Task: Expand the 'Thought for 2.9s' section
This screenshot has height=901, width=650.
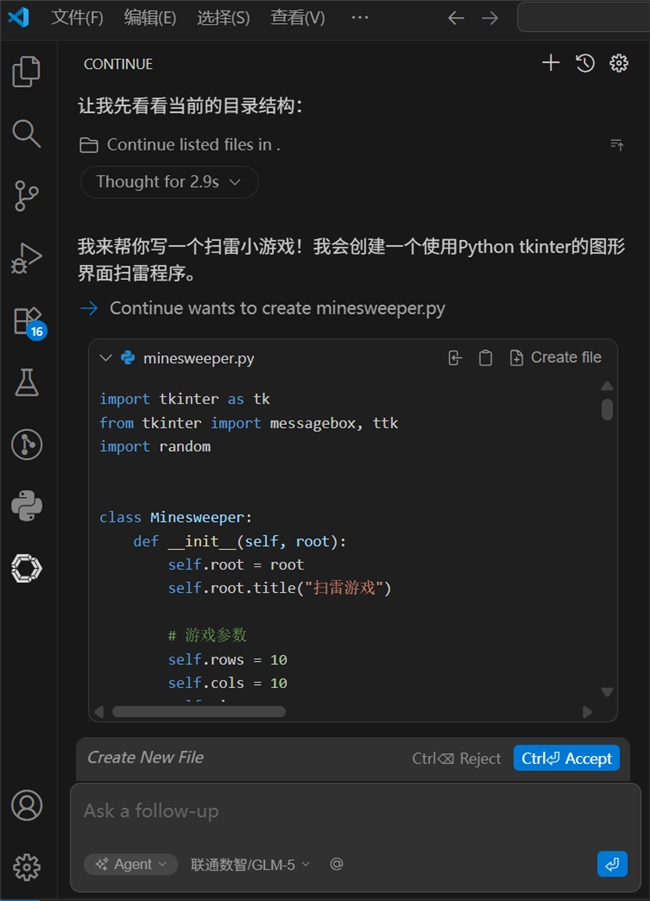Action: 169,182
